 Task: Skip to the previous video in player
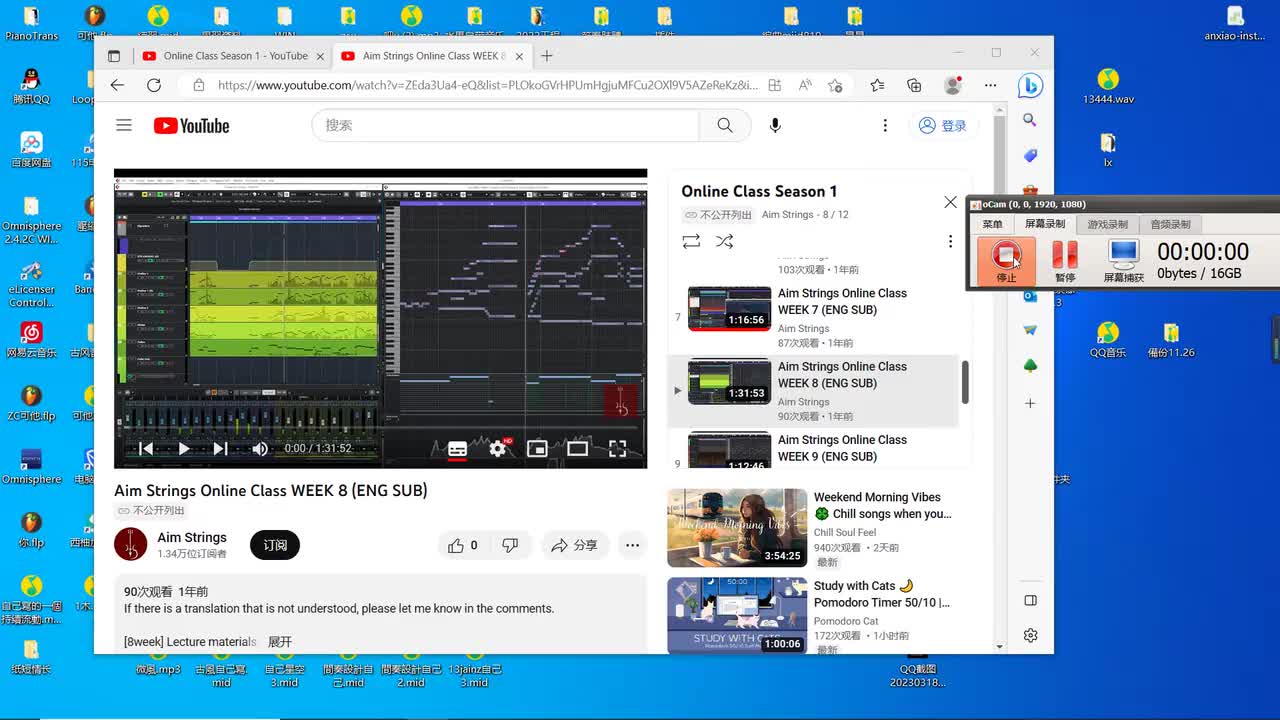tap(146, 449)
